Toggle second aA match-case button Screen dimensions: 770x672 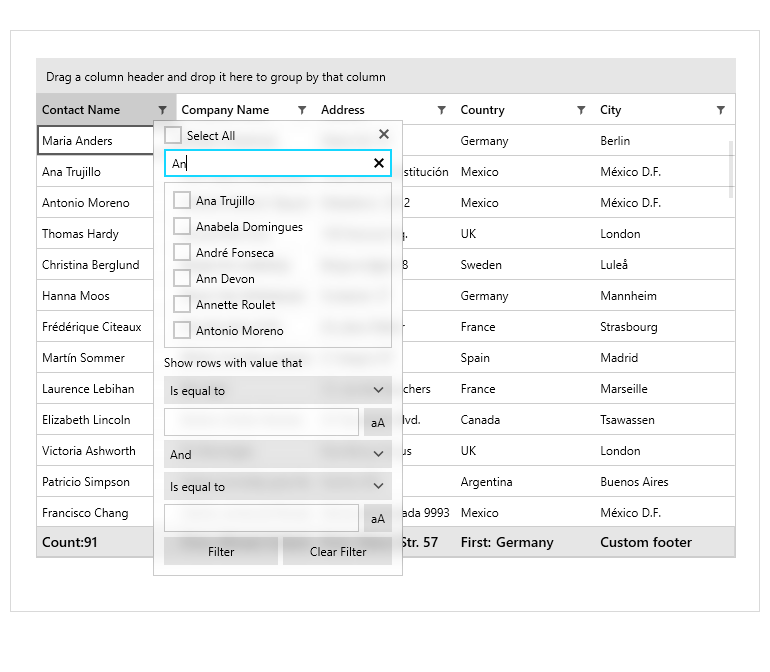[x=378, y=518]
